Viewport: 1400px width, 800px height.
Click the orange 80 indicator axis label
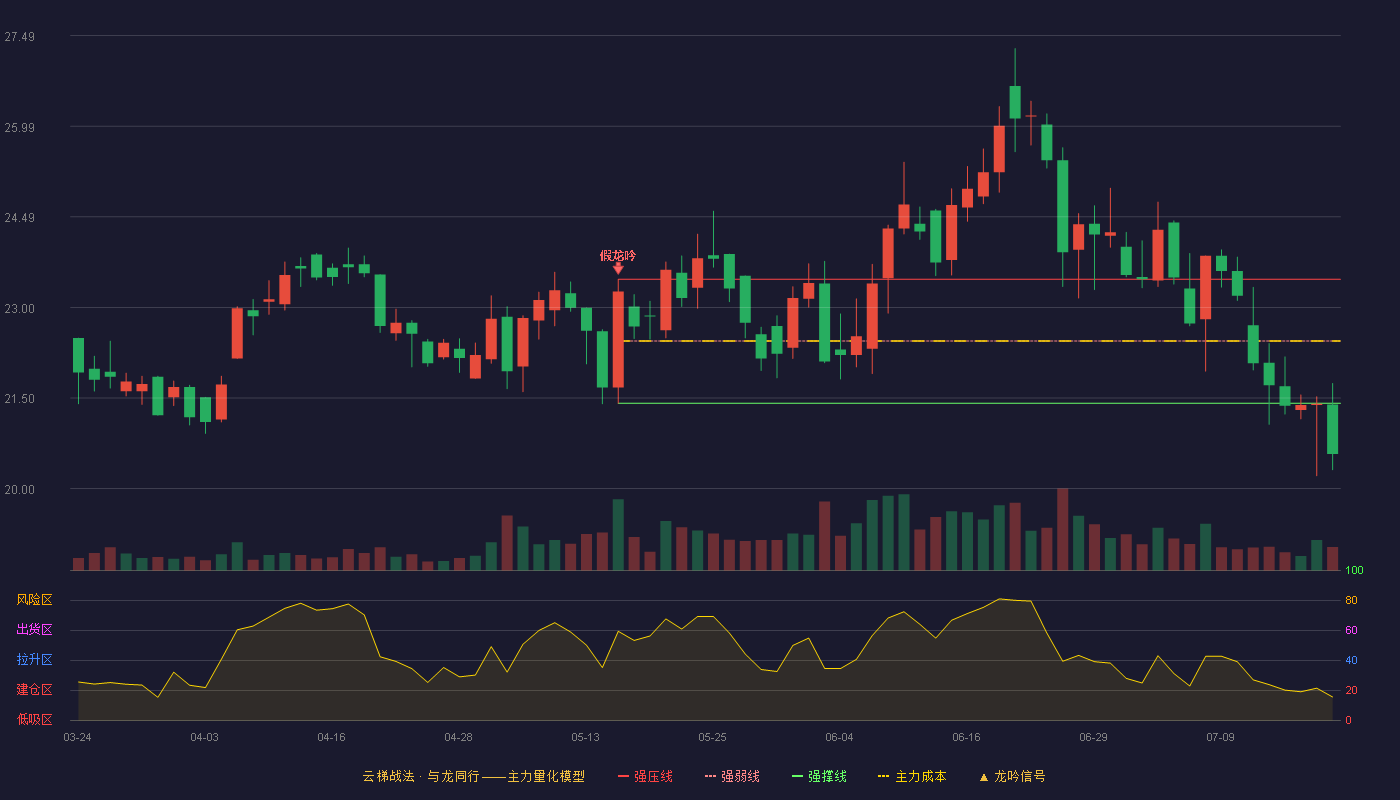click(1350, 600)
